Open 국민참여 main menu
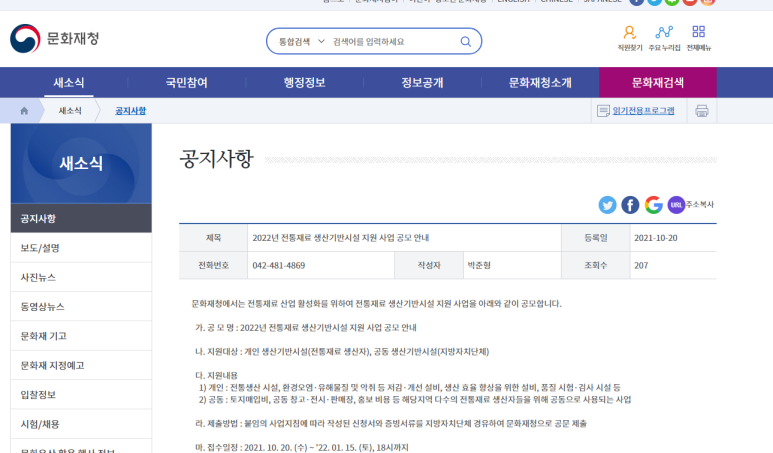Screen dimensions: 773x453 186,82
